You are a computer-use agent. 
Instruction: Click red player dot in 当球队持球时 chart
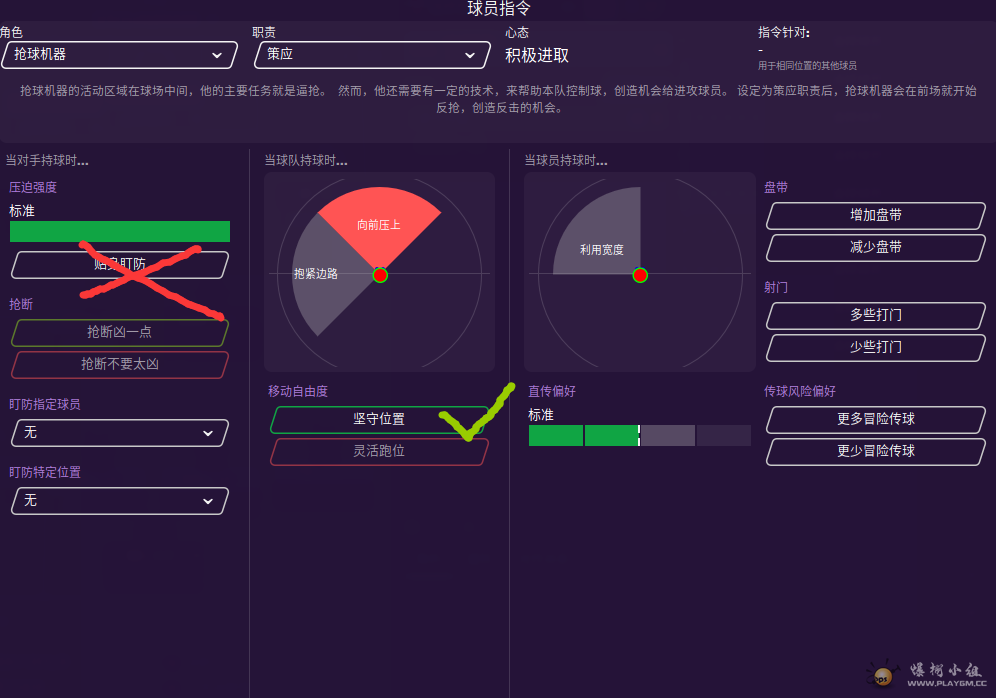pos(380,275)
